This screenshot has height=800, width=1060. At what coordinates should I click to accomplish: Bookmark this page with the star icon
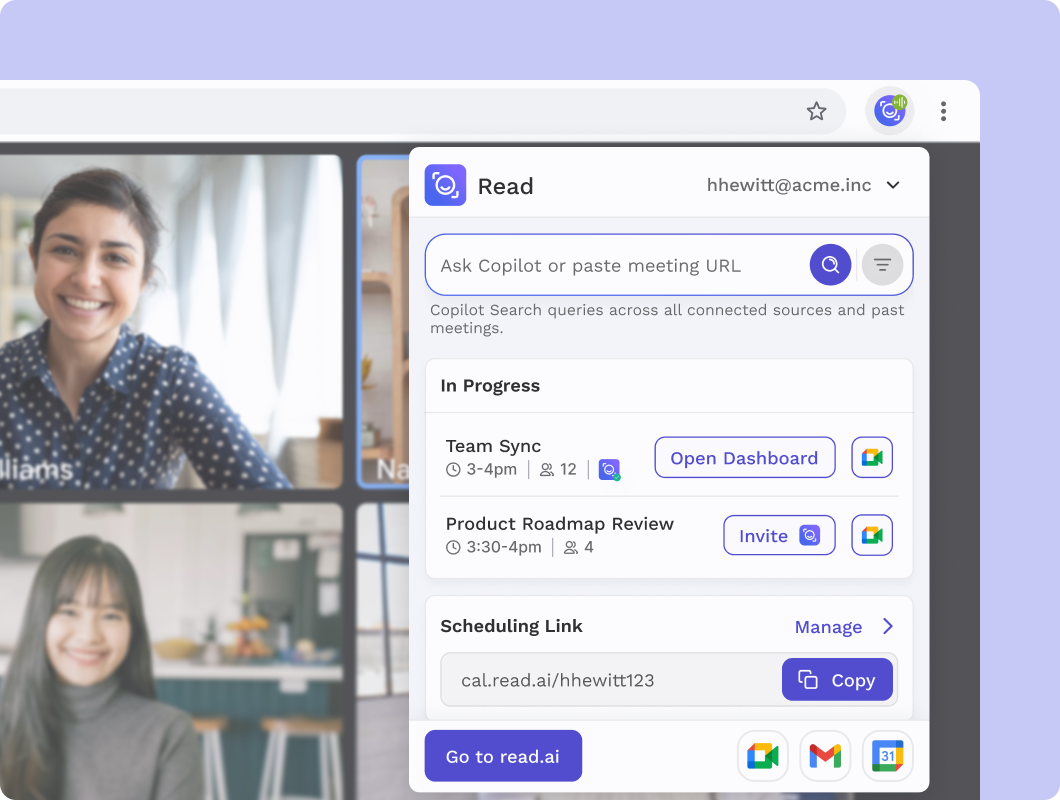816,111
